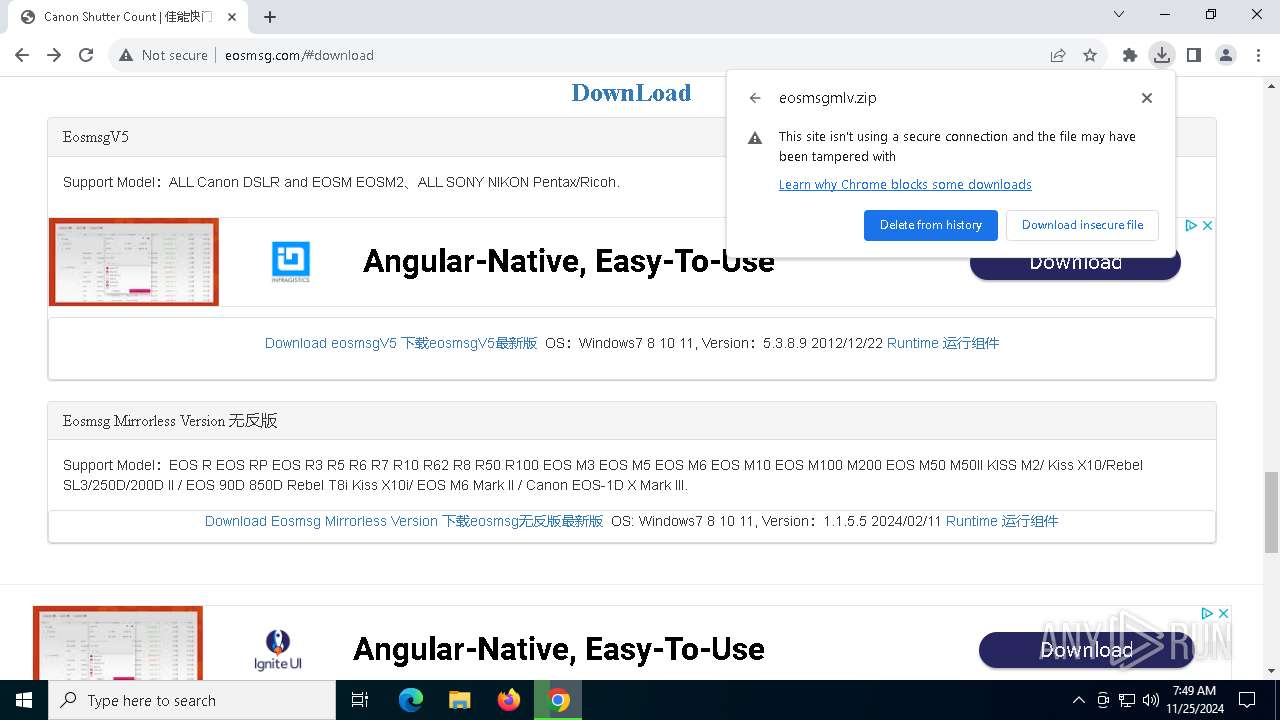The image size is (1280, 720).
Task: Open Chrome's three-dot menu
Action: tap(1257, 55)
